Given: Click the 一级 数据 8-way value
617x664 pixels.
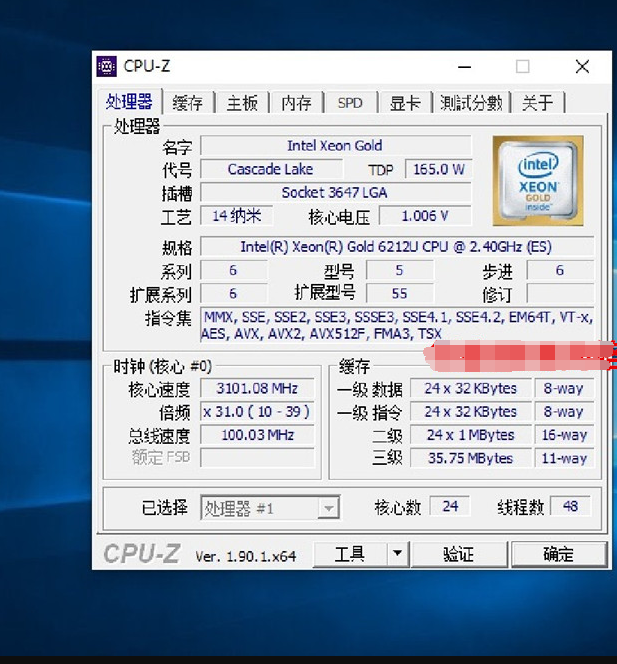Looking at the screenshot, I should (x=564, y=388).
